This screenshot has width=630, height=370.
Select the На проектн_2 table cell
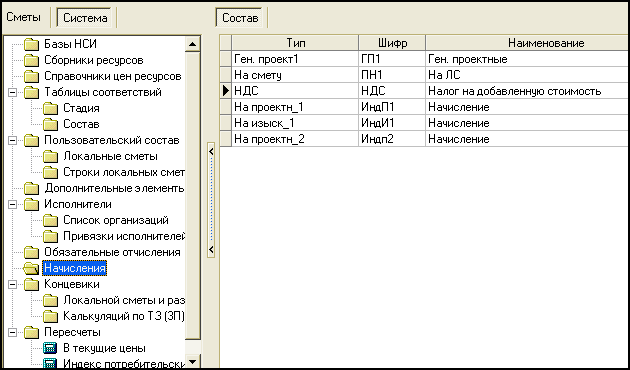pos(295,139)
